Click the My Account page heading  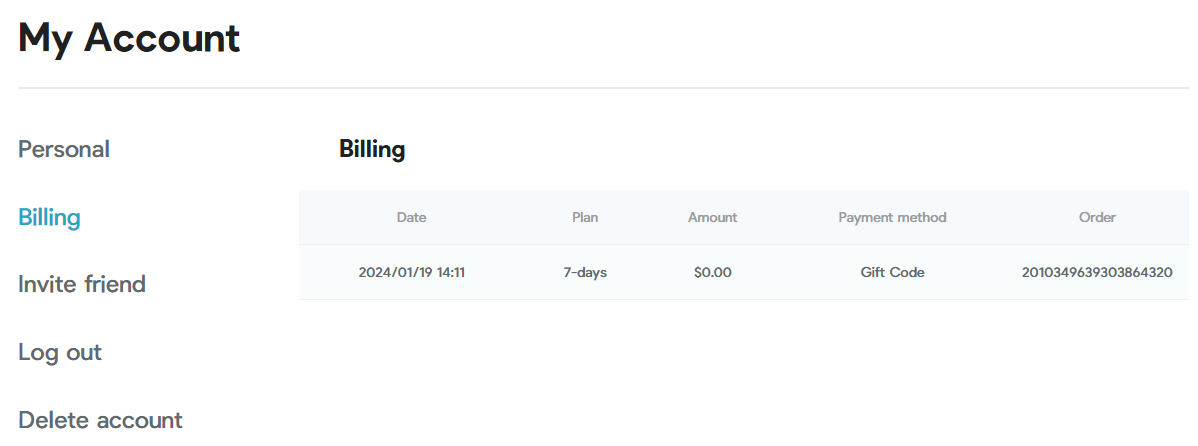pos(129,38)
